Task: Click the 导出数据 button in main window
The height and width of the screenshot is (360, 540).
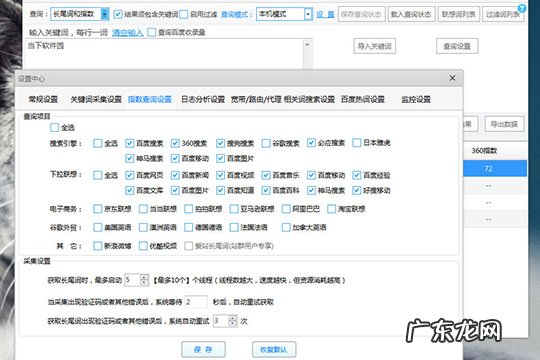Action: click(505, 124)
